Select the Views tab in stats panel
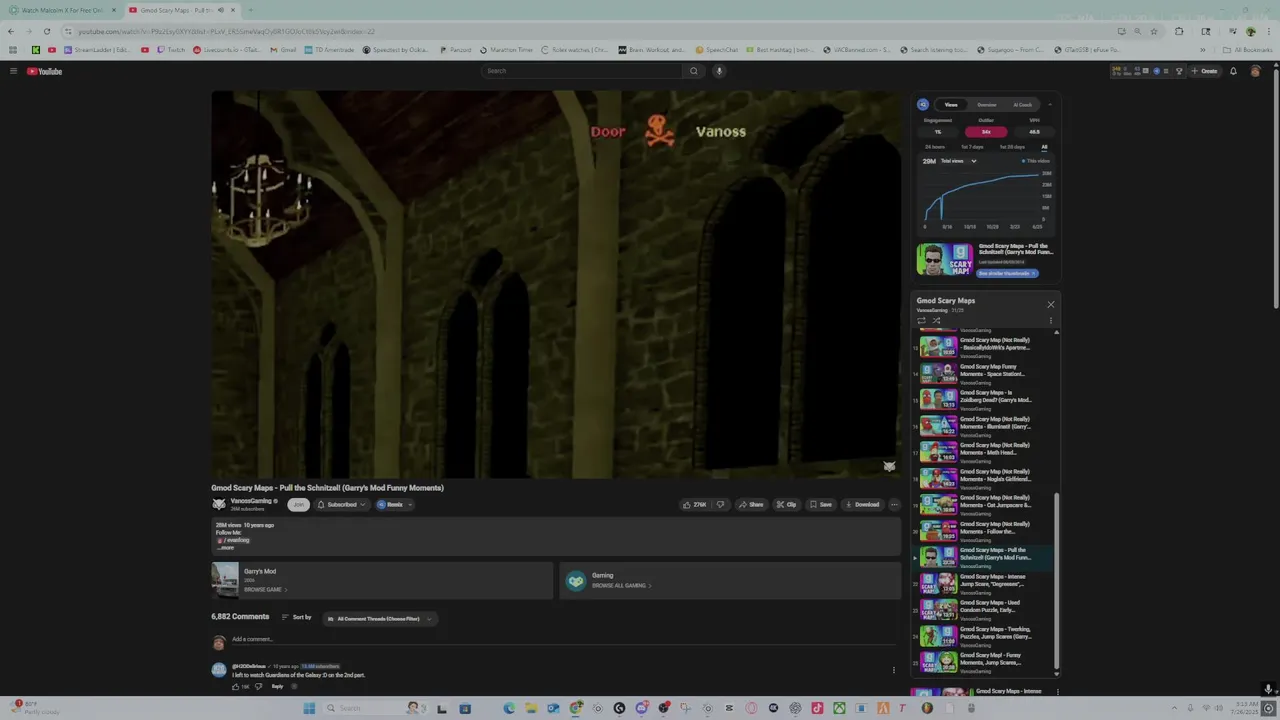 [951, 104]
